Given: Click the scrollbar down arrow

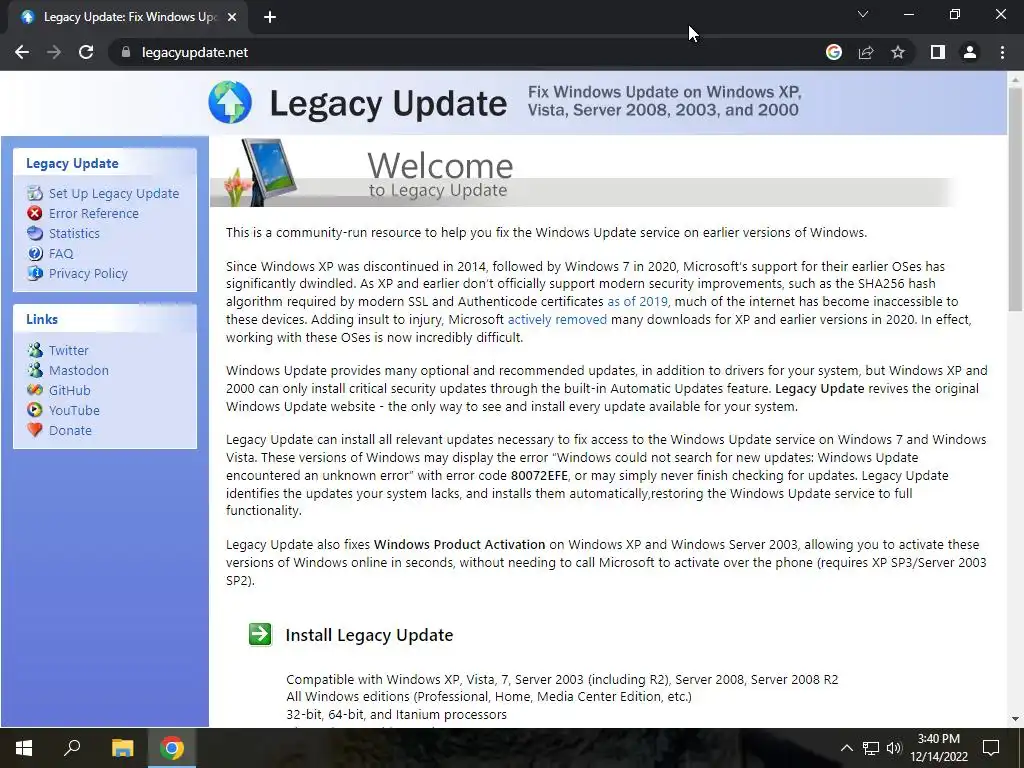Looking at the screenshot, I should [x=1015, y=719].
